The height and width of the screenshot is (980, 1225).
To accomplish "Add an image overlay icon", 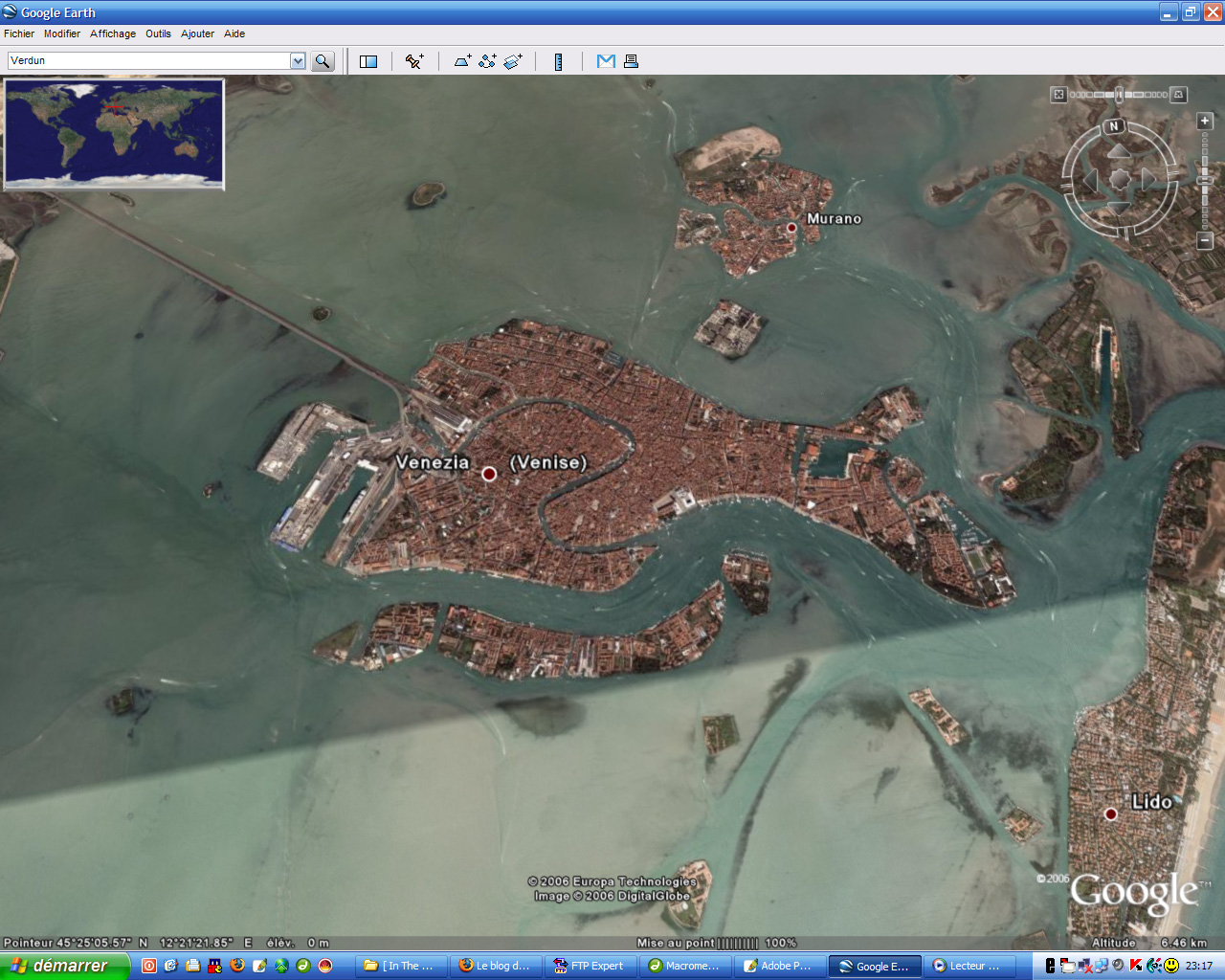I will coord(513,61).
